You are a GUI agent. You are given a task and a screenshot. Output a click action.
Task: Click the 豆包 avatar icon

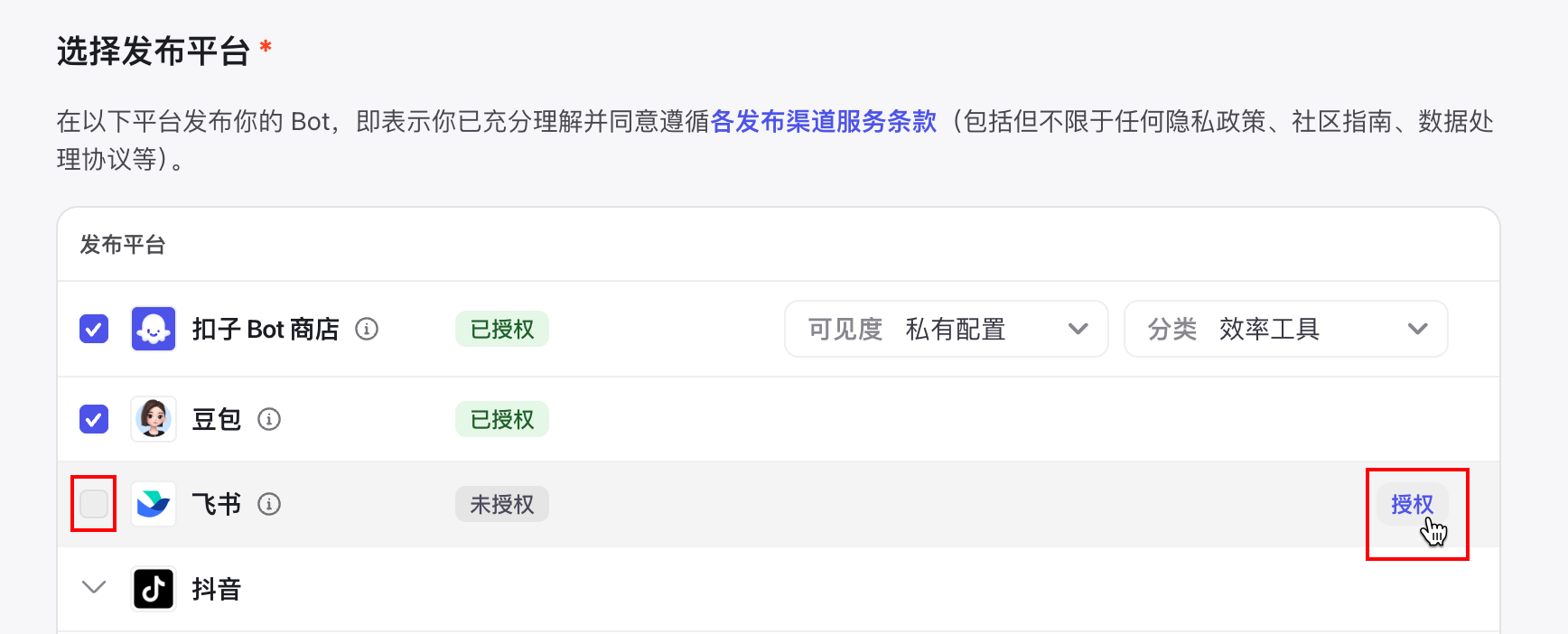[x=154, y=419]
